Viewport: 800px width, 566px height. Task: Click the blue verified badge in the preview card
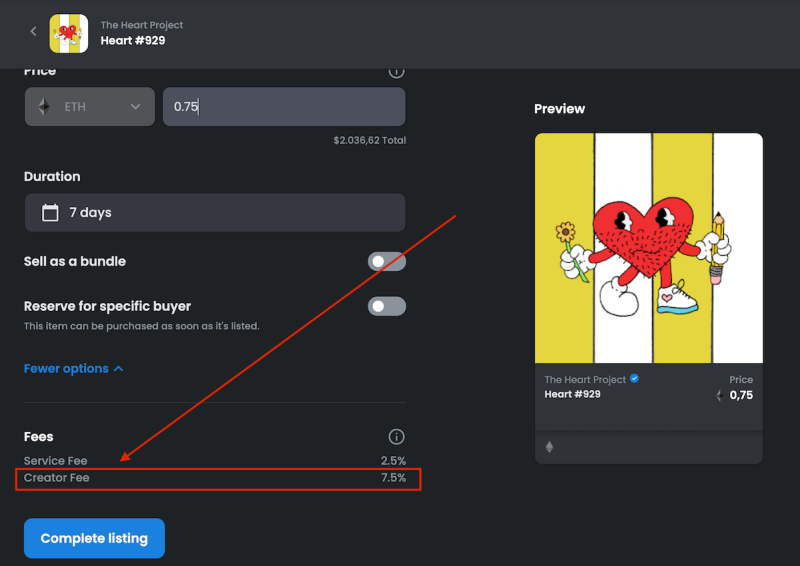[x=635, y=379]
